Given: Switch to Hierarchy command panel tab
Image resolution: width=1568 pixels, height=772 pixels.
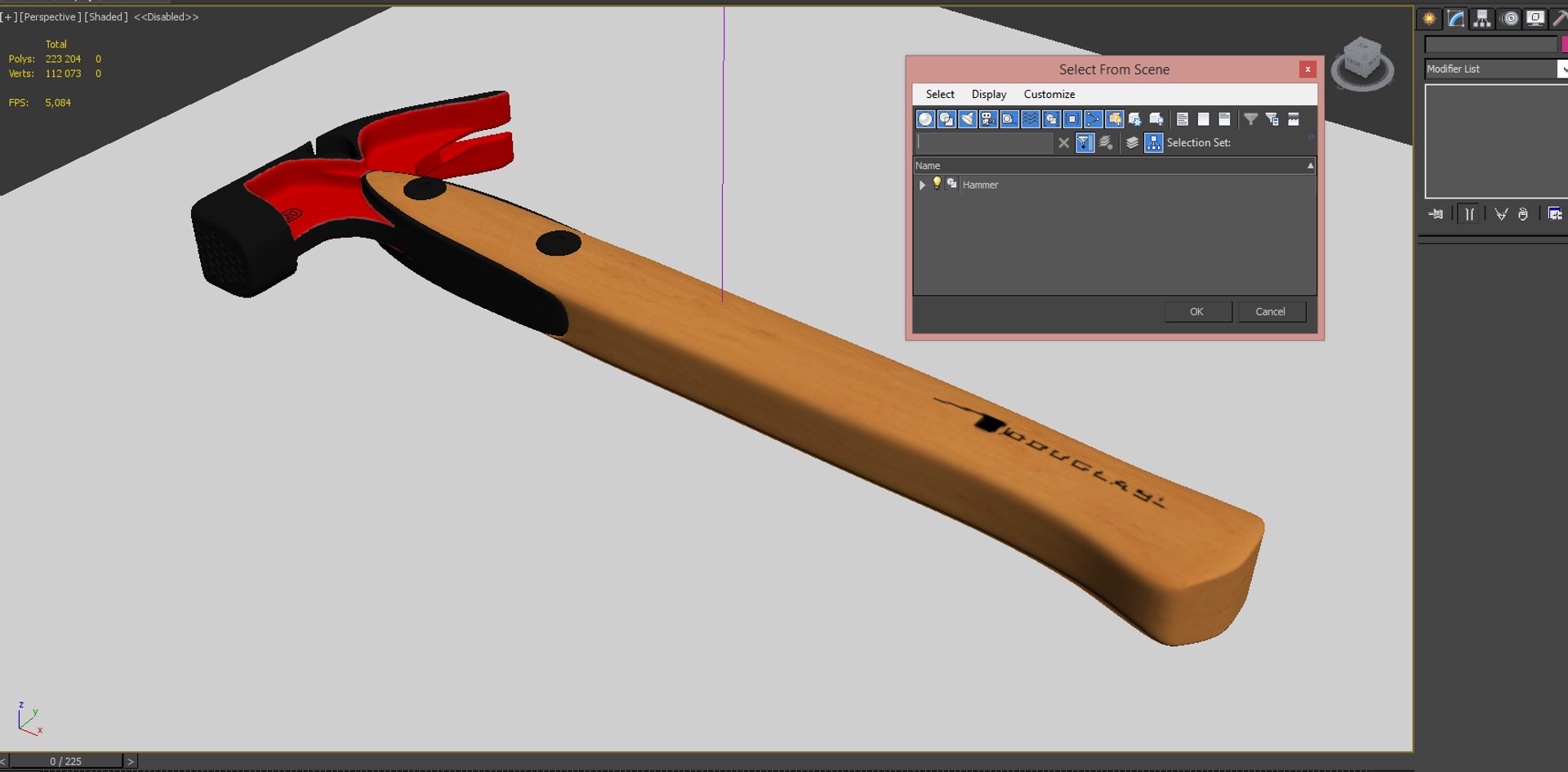Looking at the screenshot, I should [1481, 19].
